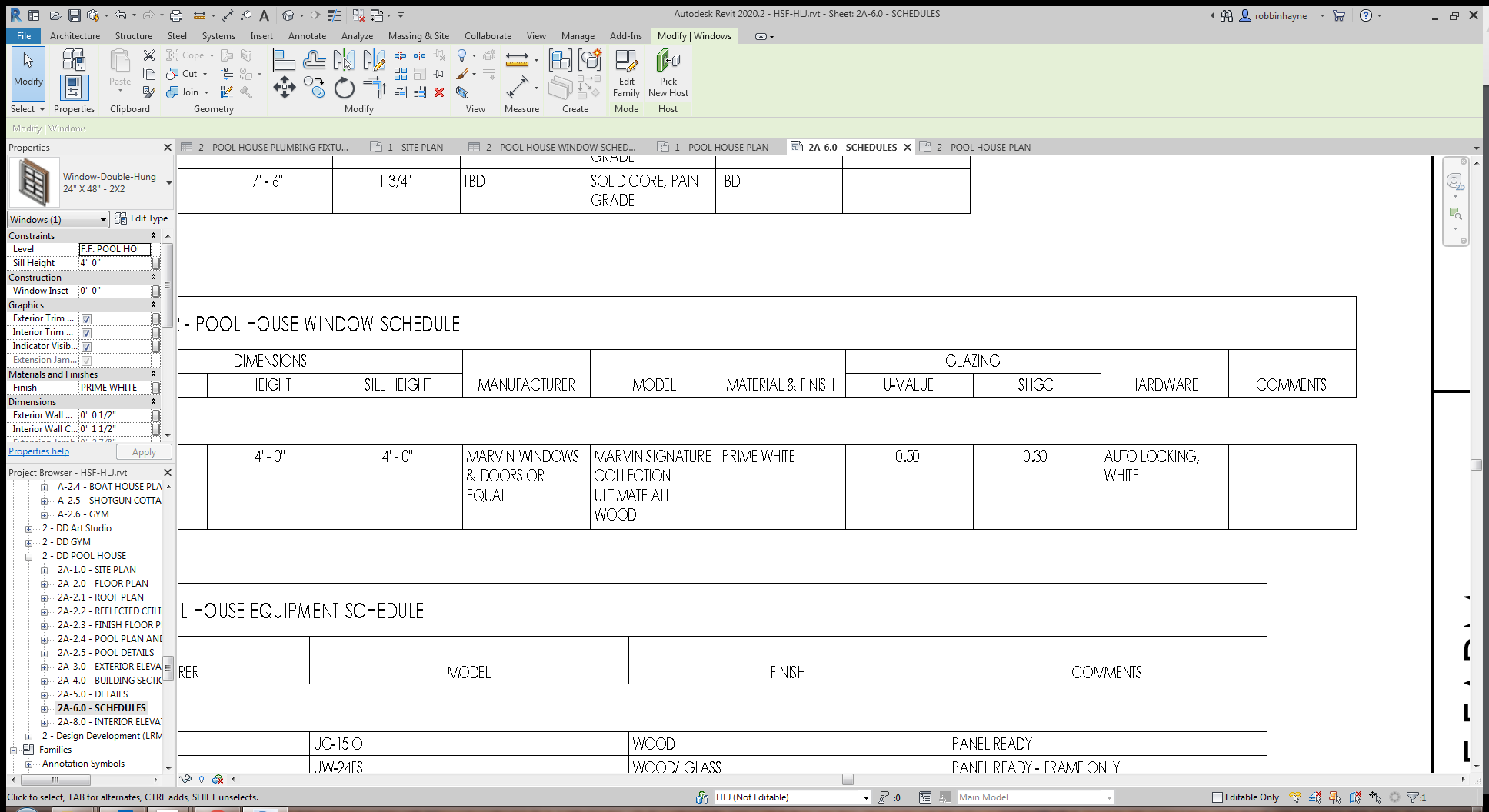Select the Modify arrow tool
Image resolution: width=1489 pixels, height=812 pixels.
pos(28,72)
